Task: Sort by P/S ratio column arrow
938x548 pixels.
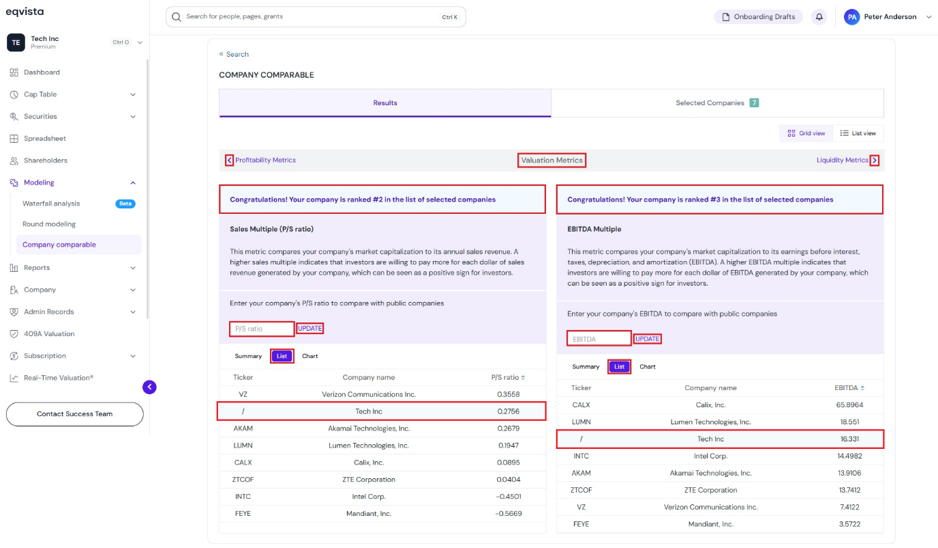Action: (523, 377)
